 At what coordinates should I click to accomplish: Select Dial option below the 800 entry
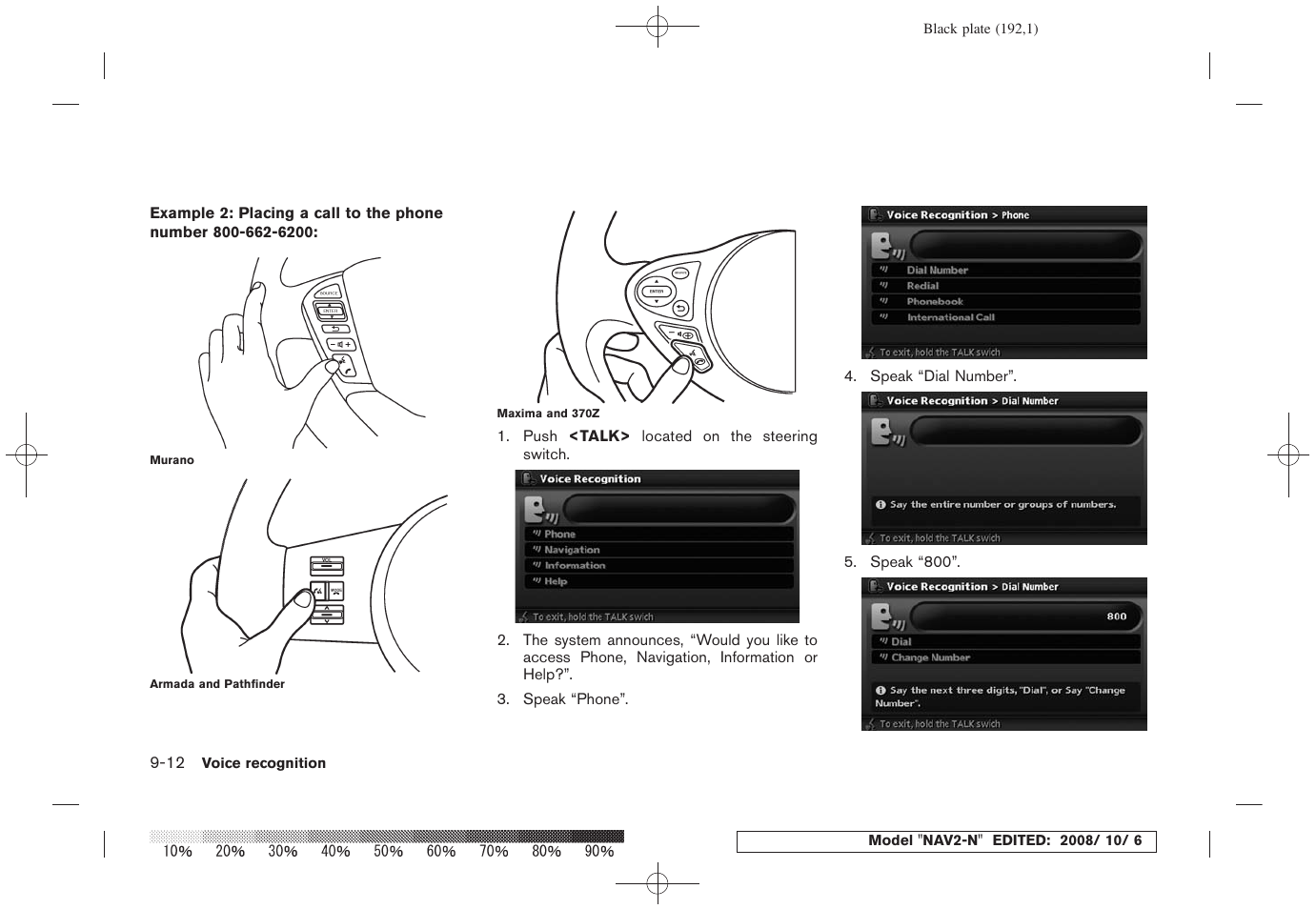pyautogui.click(x=1005, y=642)
